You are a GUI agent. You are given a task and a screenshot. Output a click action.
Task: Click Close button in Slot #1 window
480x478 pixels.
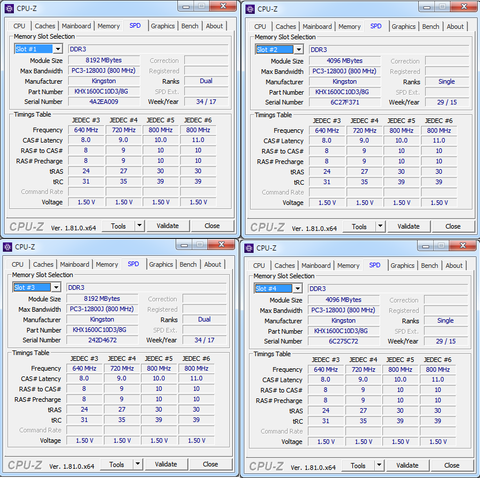[x=212, y=226]
